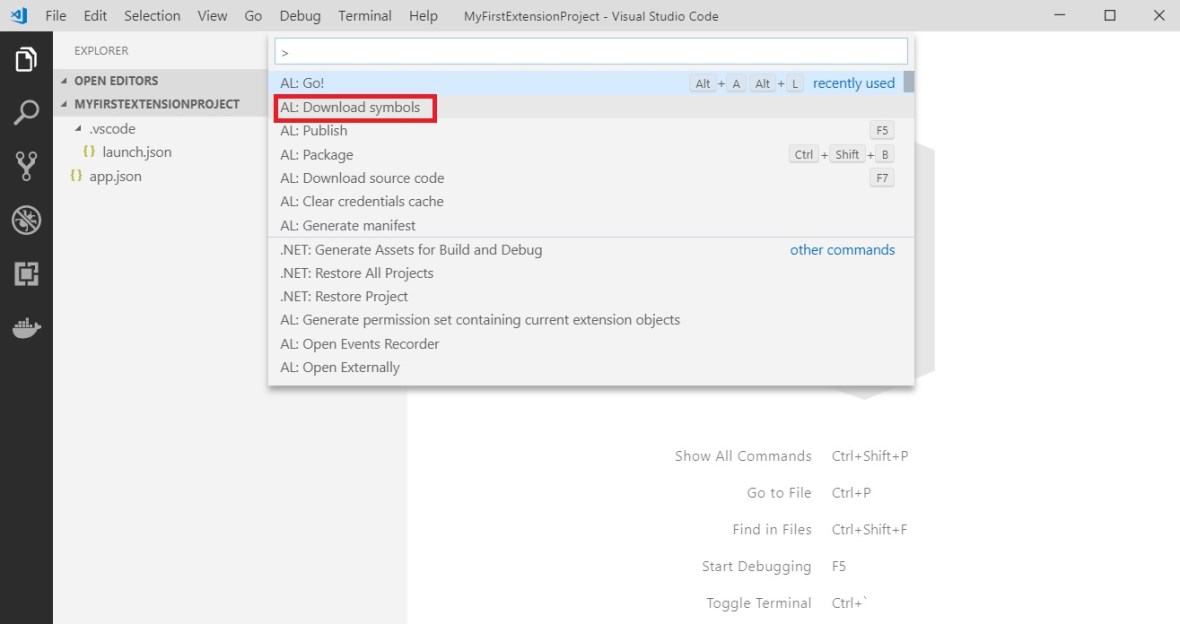
Task: Click the launch.json file icon
Action: [x=90, y=152]
